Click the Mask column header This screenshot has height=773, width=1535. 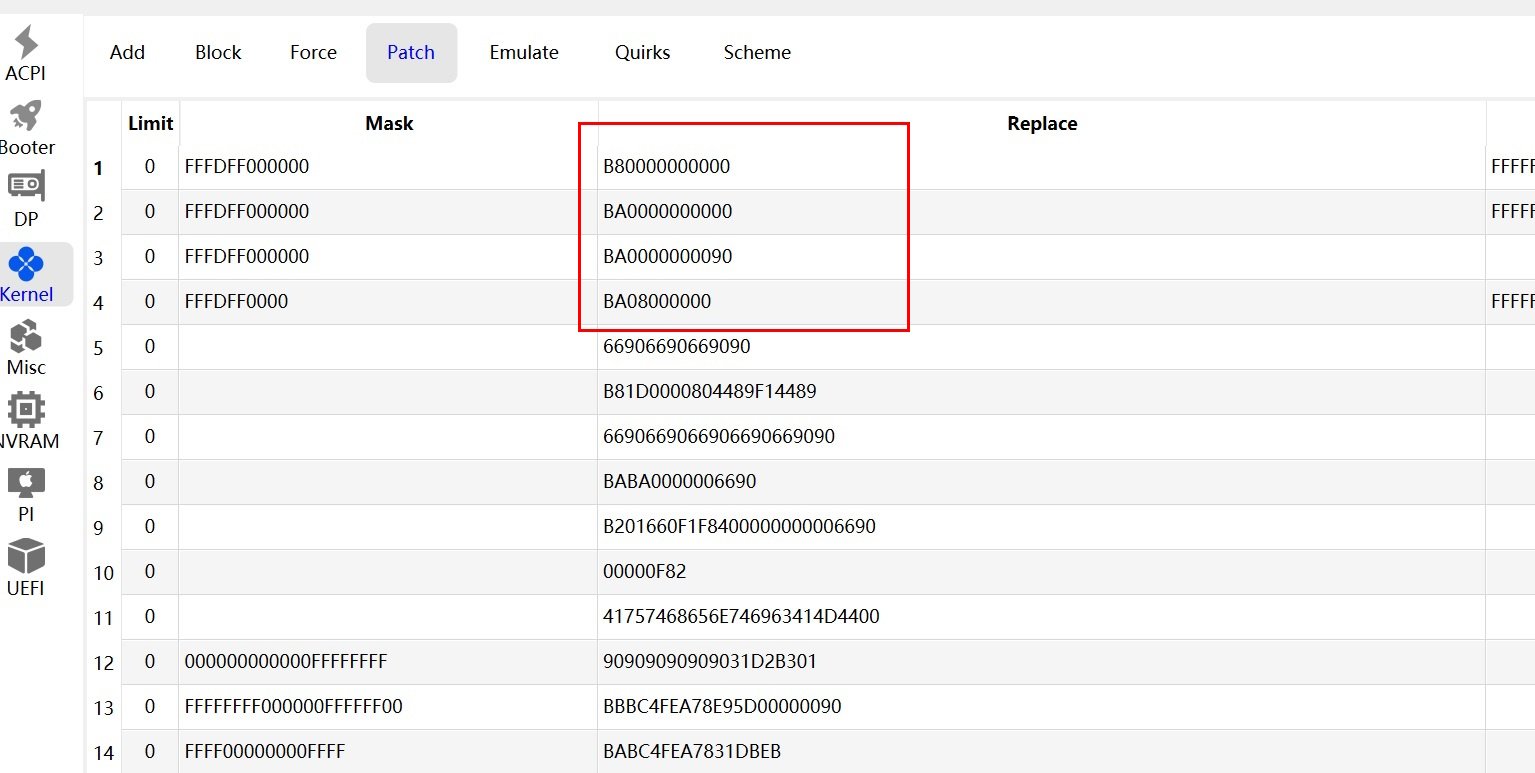(x=389, y=124)
